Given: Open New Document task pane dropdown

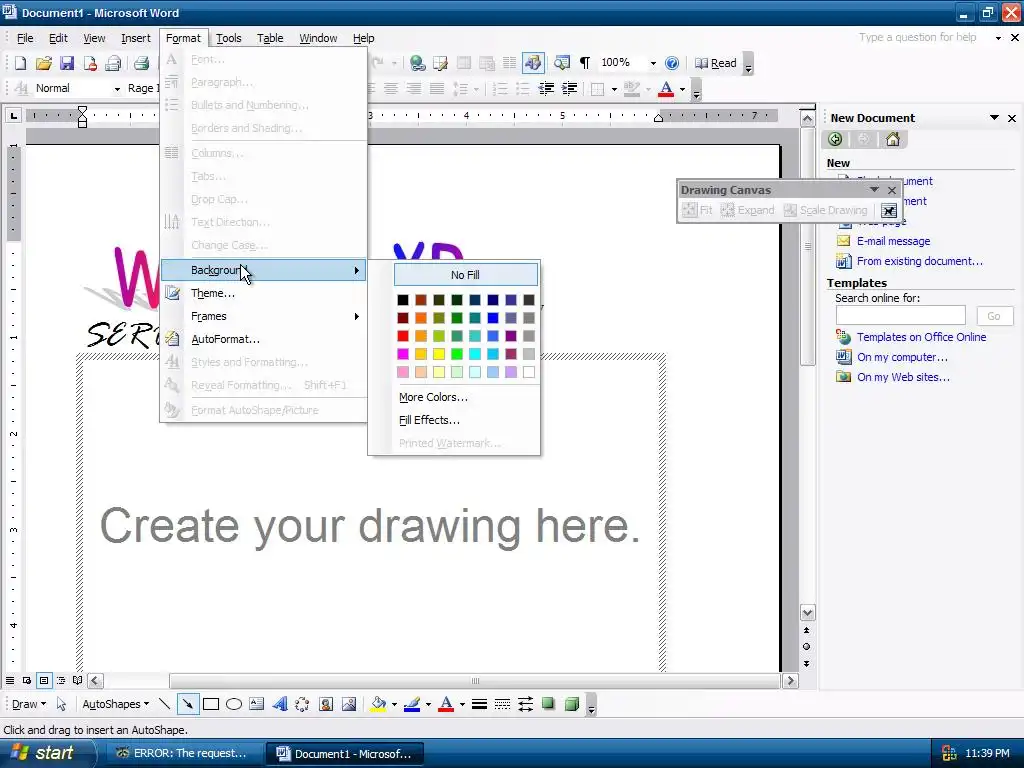Looking at the screenshot, I should point(994,118).
